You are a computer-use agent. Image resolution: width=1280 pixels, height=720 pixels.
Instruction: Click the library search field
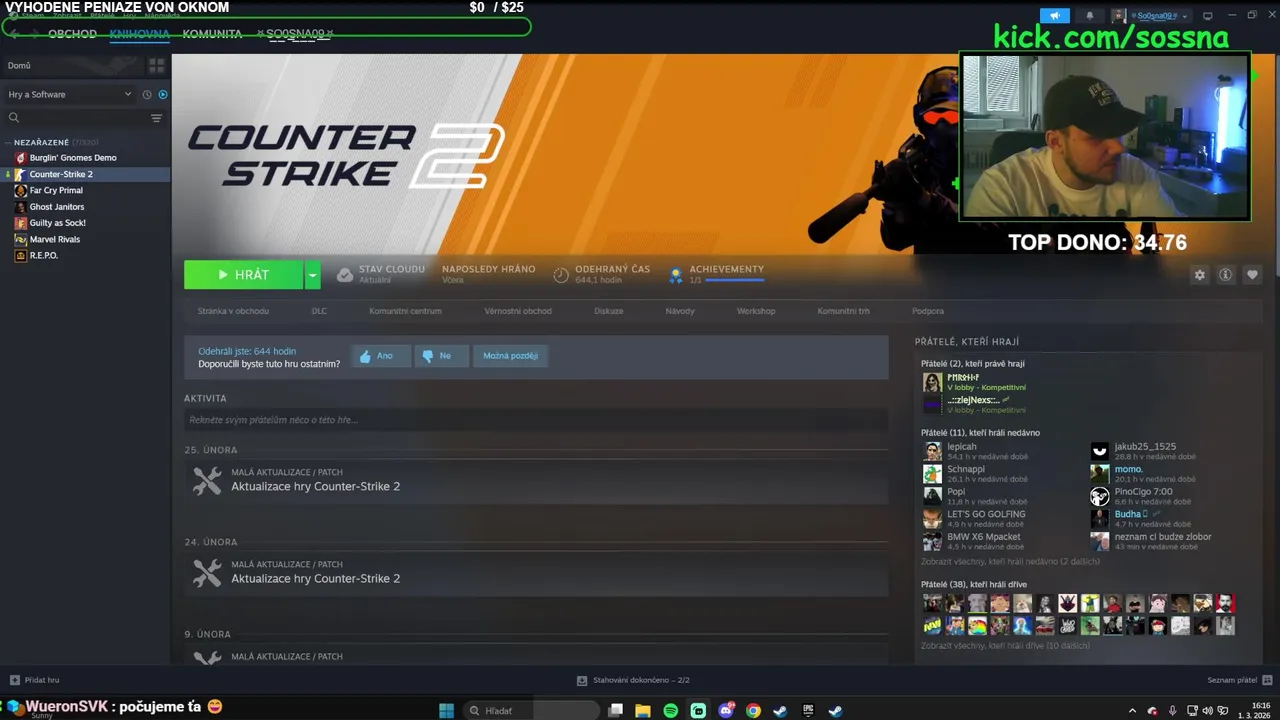(x=75, y=118)
